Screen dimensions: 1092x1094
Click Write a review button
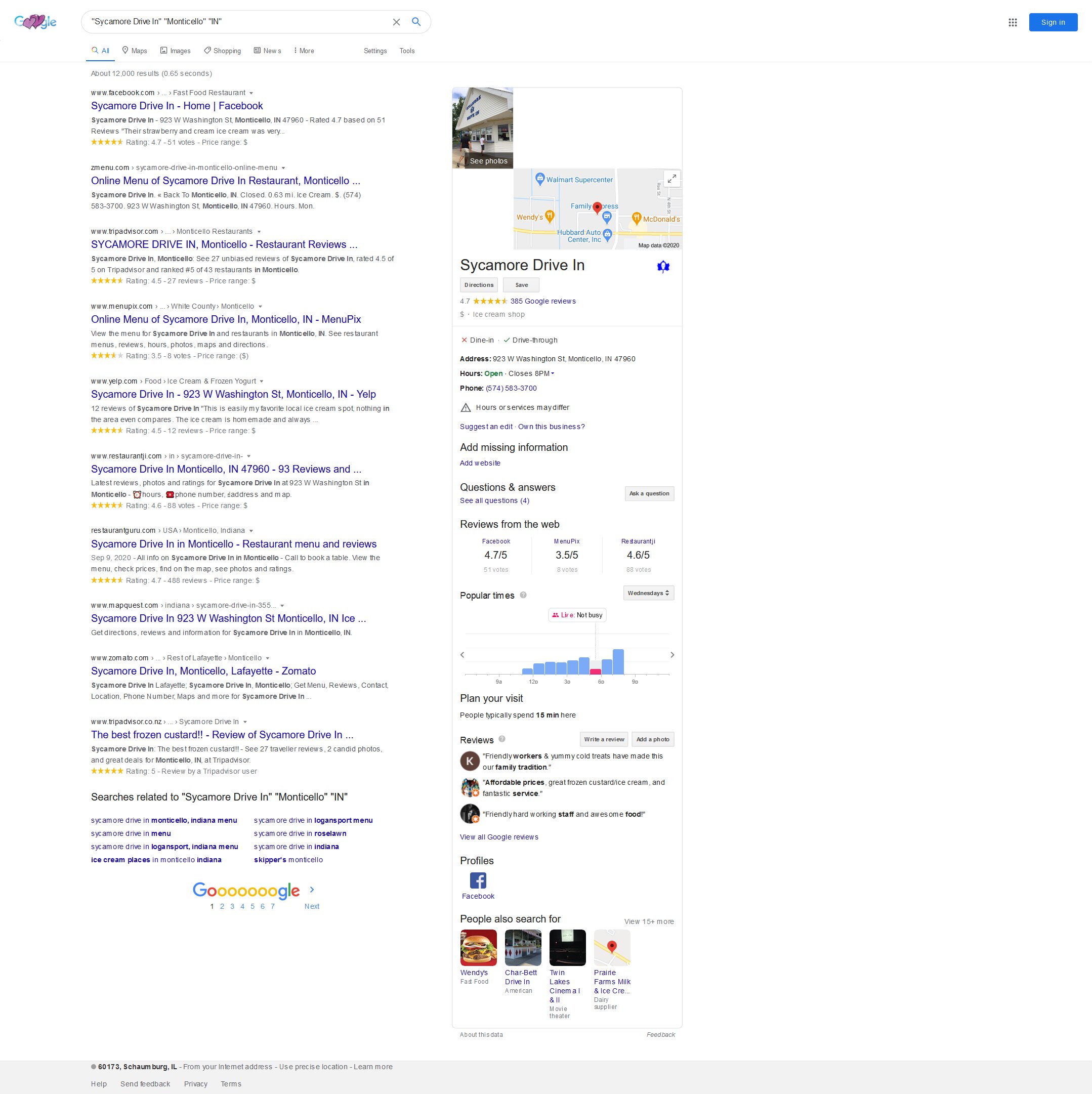tap(604, 739)
